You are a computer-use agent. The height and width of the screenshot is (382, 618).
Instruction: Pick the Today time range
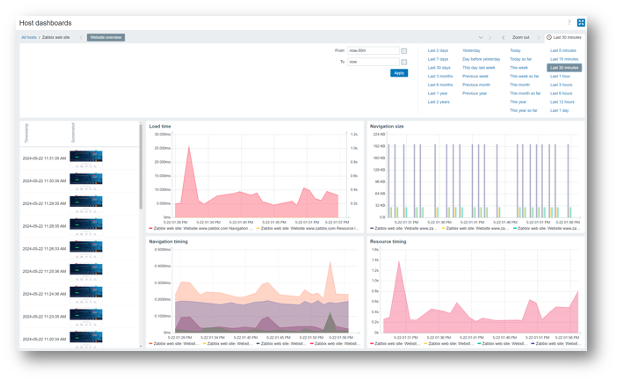[515, 50]
